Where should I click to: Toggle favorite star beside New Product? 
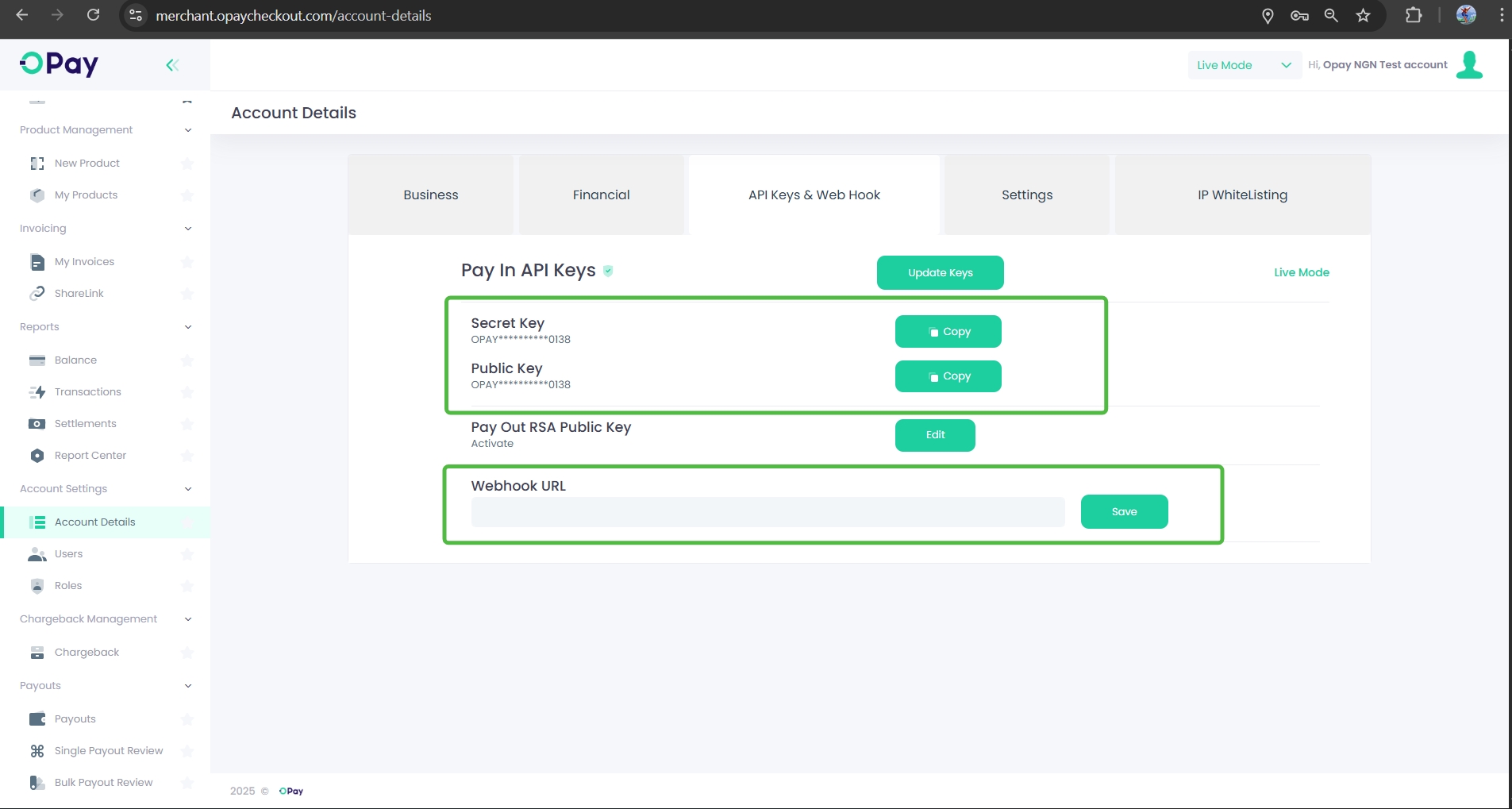187,164
